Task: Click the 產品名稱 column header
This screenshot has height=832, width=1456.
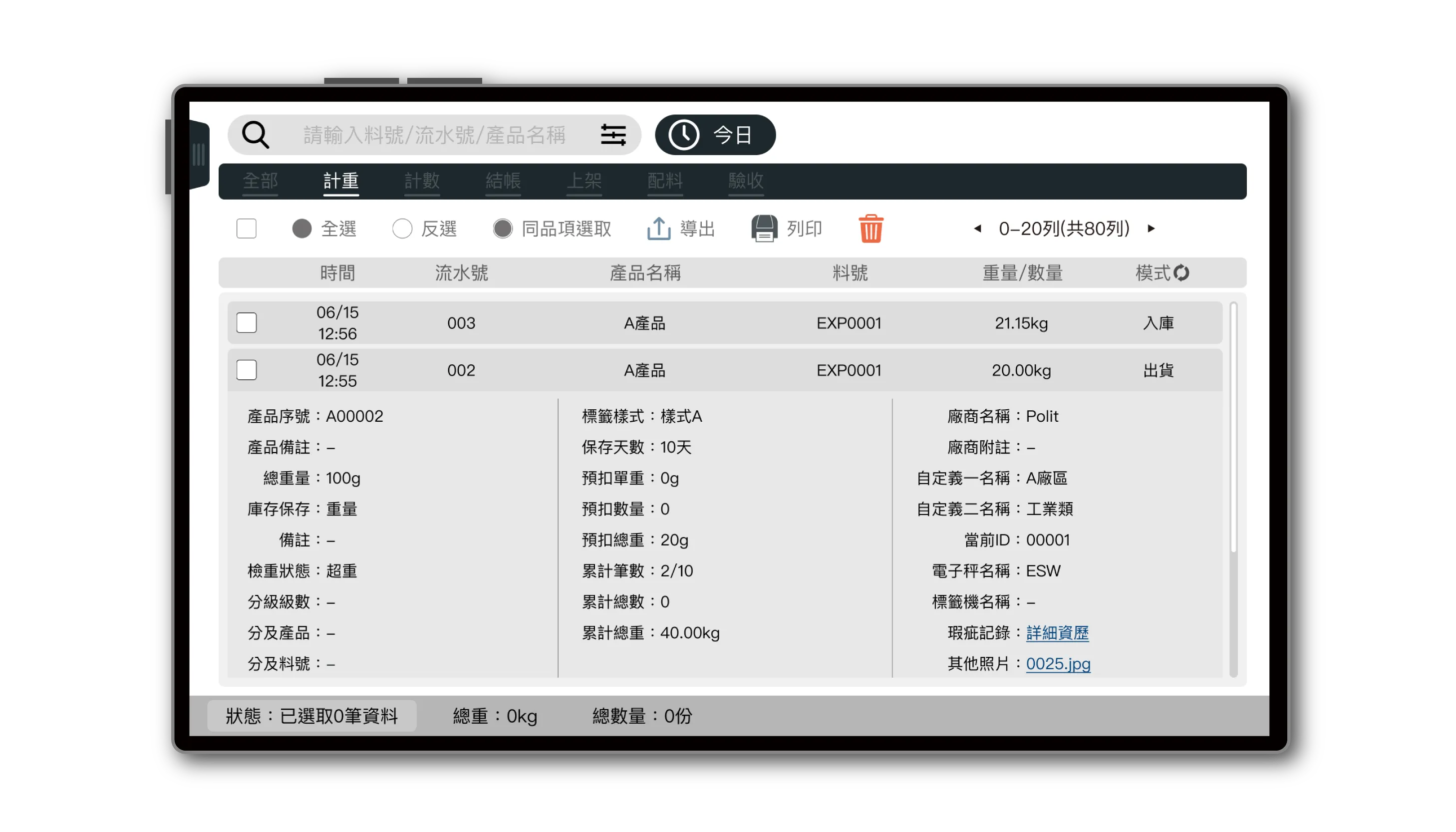Action: (x=645, y=273)
